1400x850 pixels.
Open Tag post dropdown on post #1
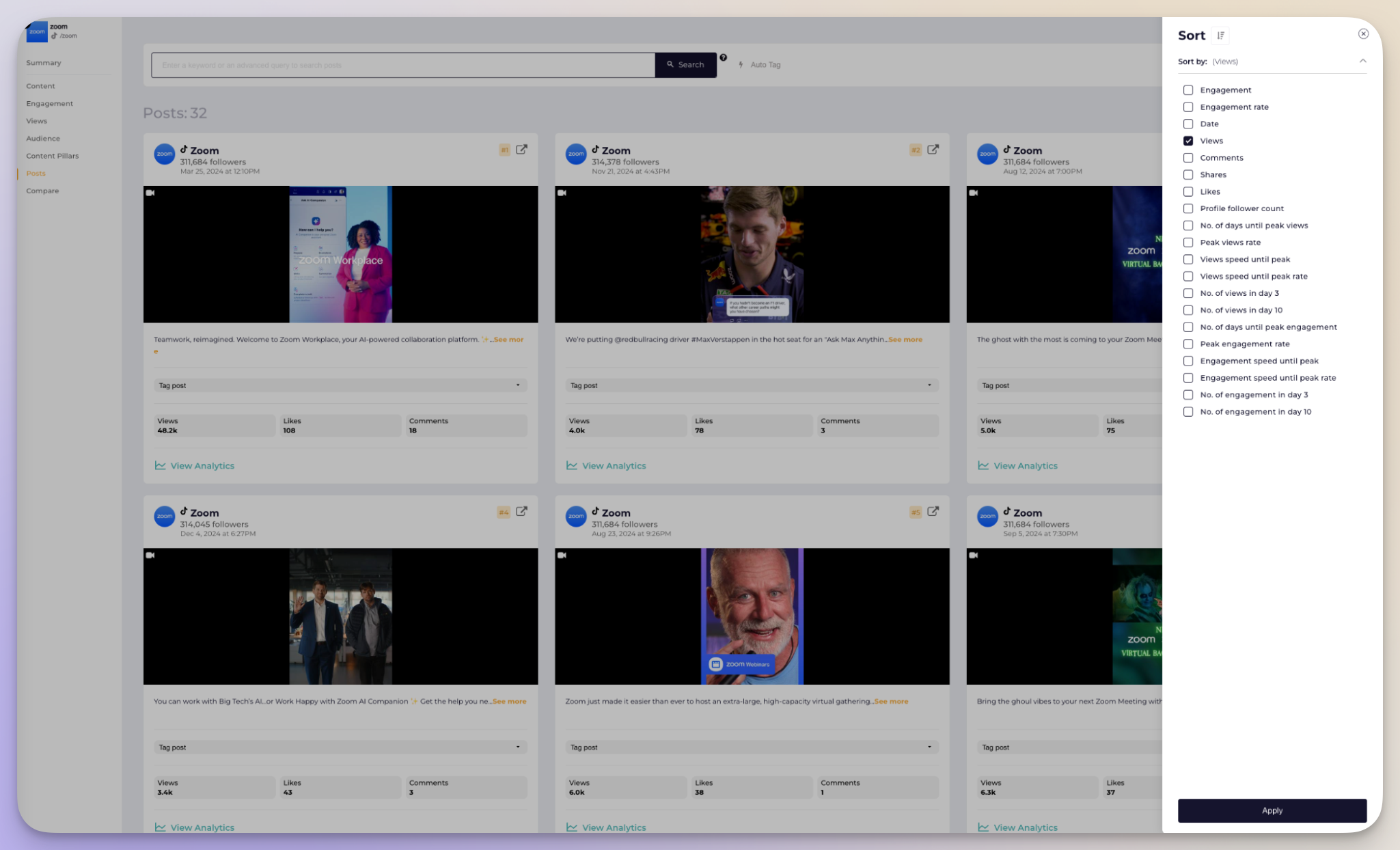340,385
